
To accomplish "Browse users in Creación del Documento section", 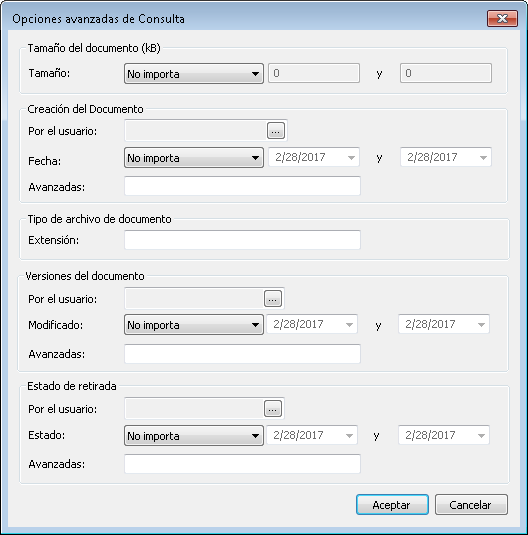I will [276, 130].
